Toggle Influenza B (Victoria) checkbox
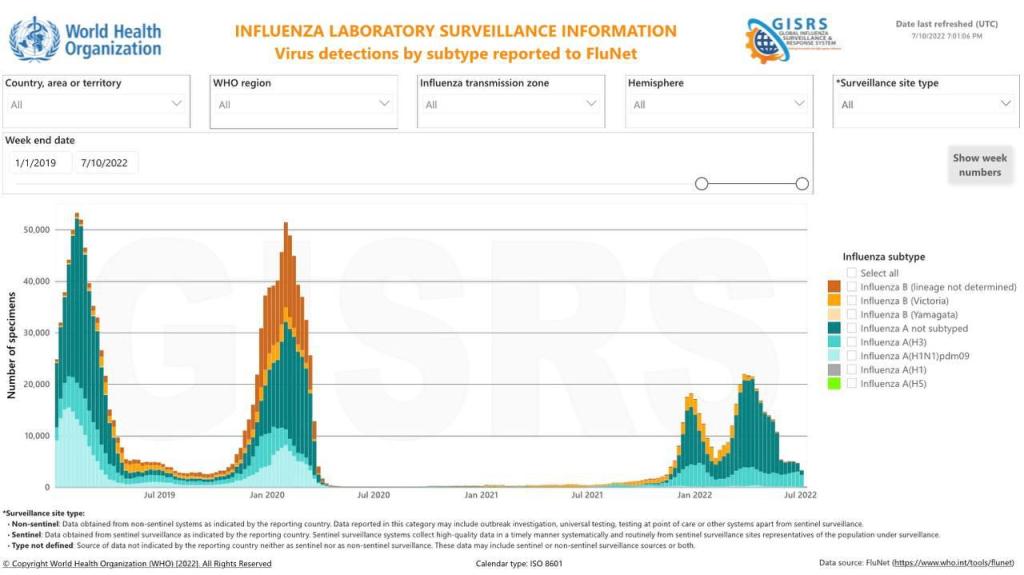The width and height of the screenshot is (1024, 575). click(x=851, y=301)
